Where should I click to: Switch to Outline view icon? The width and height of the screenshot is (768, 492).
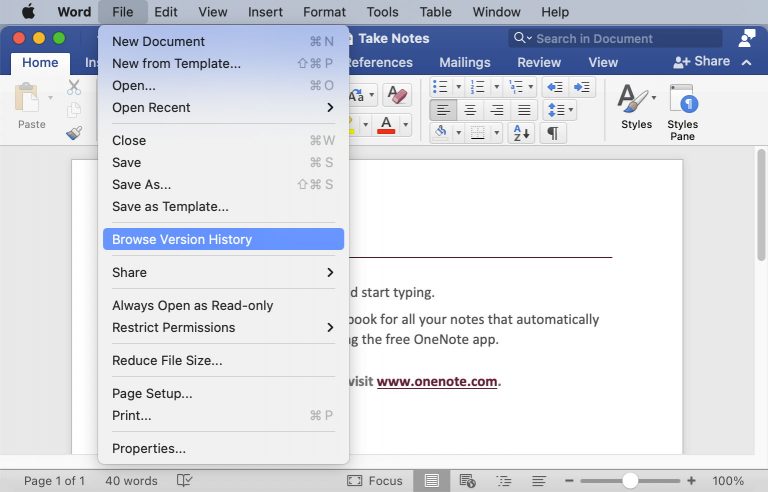[503, 481]
